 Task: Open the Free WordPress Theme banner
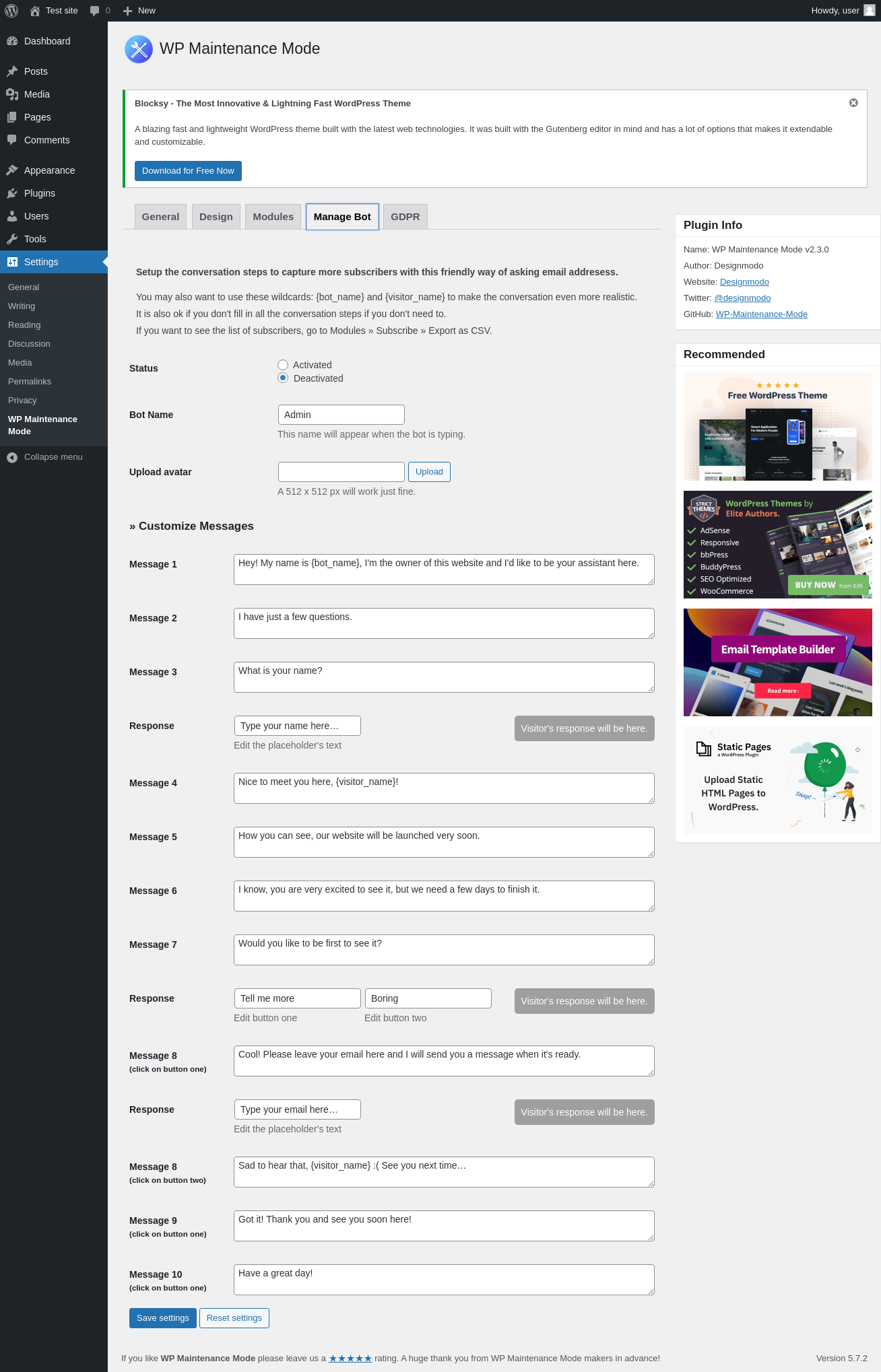coord(778,427)
